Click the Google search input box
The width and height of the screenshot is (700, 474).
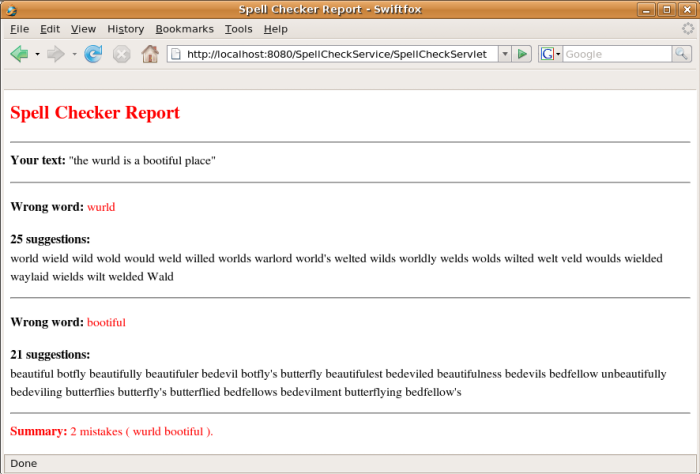point(617,54)
